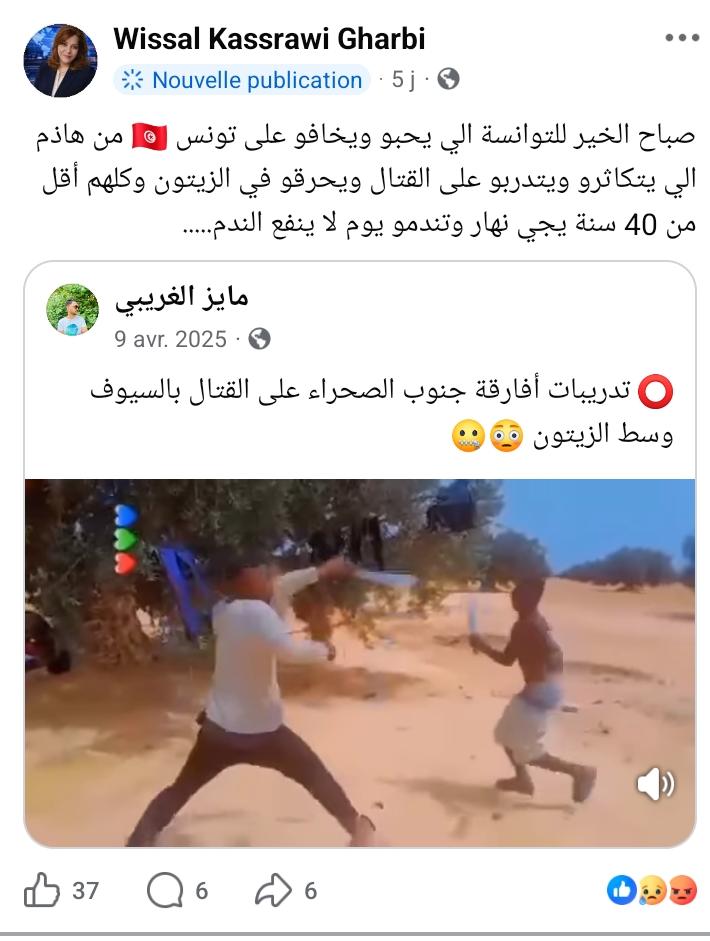Click the angry reaction emoji
710x941 pixels.
coord(682,890)
